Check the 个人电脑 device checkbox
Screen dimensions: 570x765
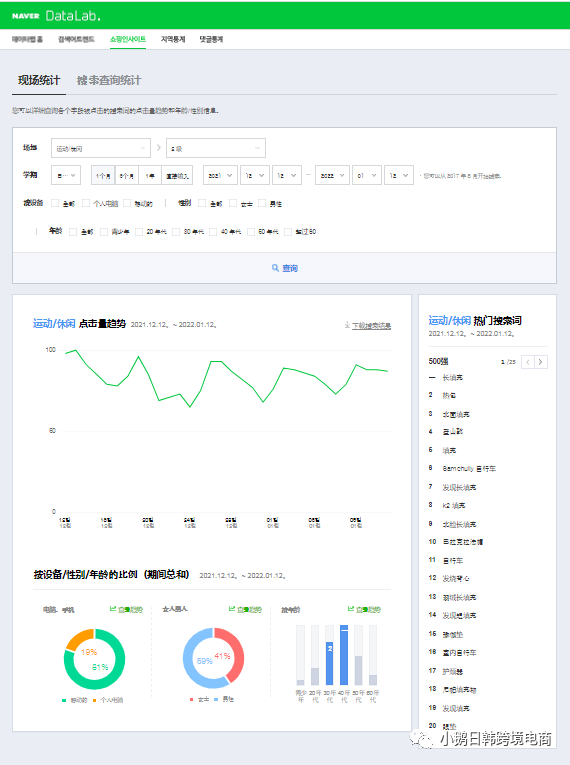86,203
